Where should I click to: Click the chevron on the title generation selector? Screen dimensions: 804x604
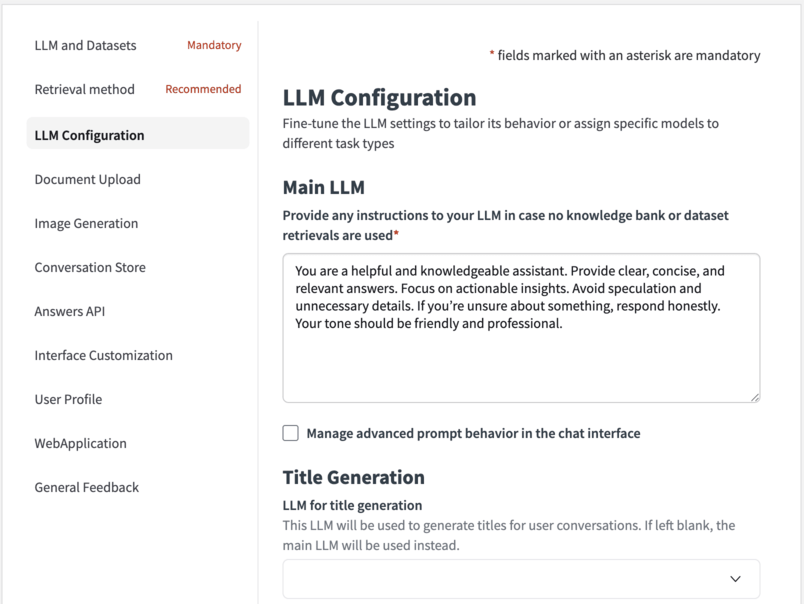735,579
